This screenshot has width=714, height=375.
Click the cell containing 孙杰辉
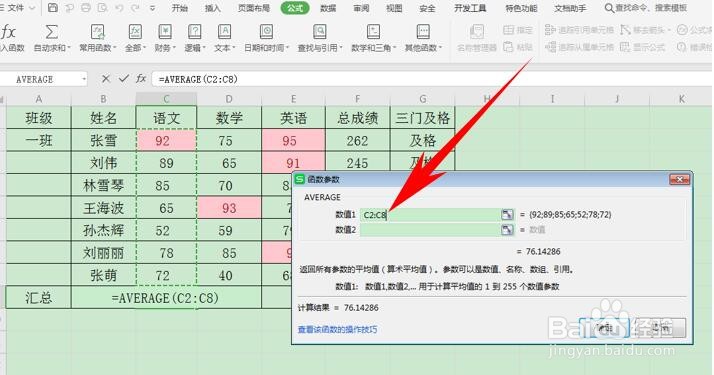click(103, 230)
